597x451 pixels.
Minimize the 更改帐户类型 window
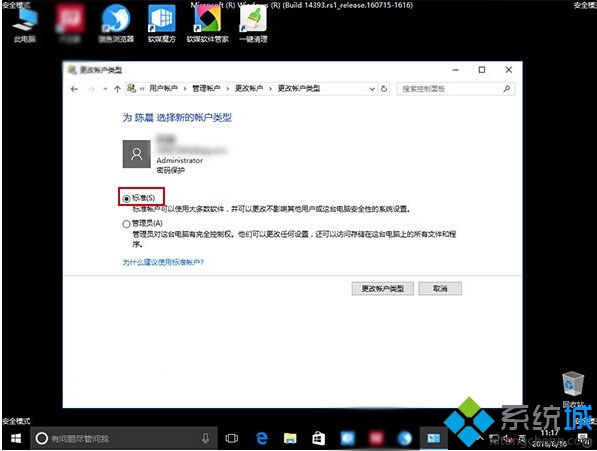(455, 70)
